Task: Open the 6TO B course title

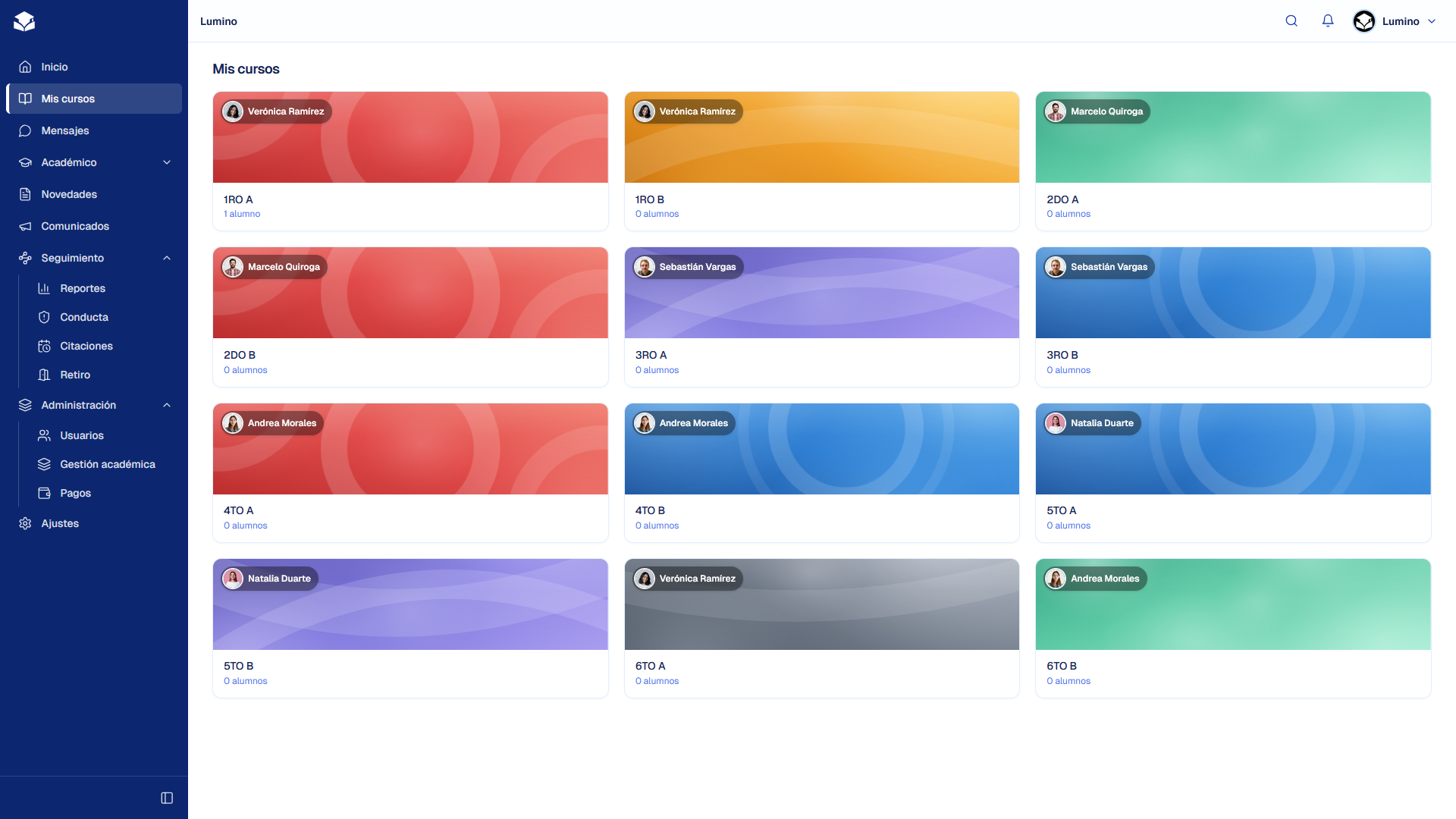Action: [x=1062, y=666]
